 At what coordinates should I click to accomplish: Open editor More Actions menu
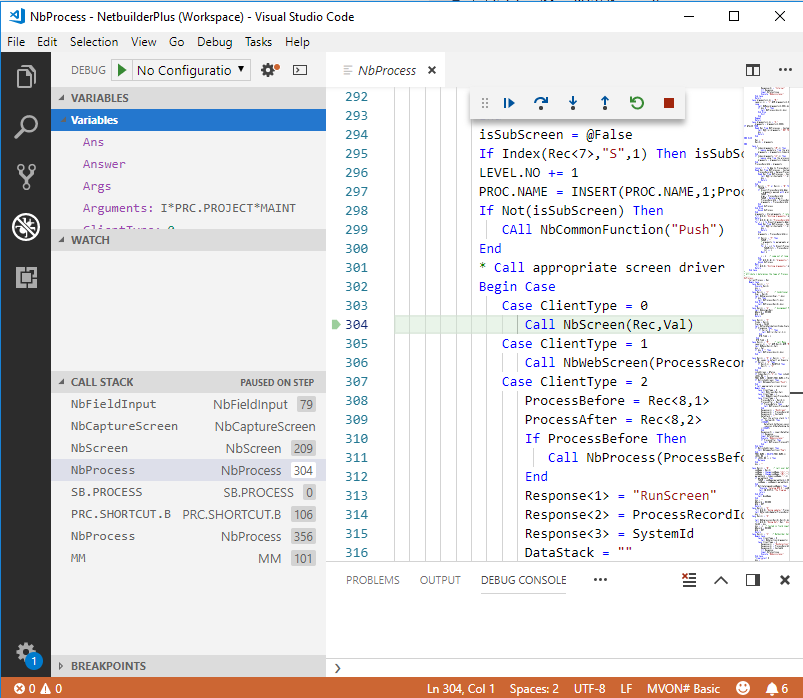[x=785, y=70]
